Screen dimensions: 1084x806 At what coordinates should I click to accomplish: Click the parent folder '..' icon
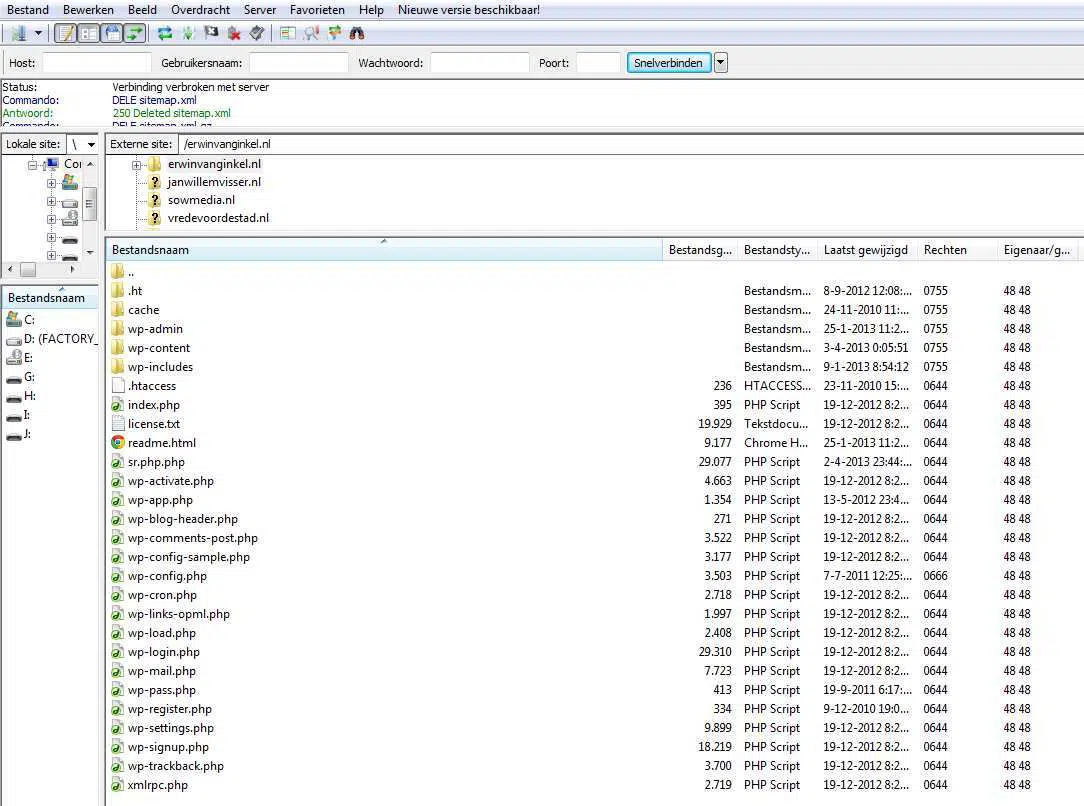(118, 272)
